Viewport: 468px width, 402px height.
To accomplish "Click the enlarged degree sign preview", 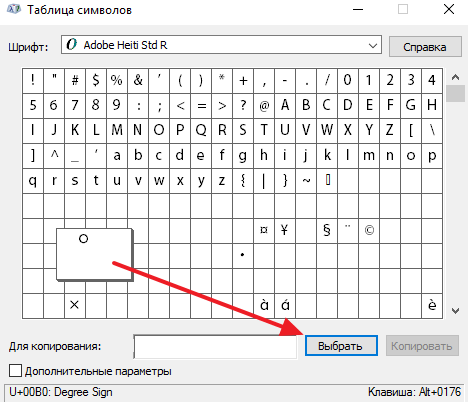I will tap(94, 254).
